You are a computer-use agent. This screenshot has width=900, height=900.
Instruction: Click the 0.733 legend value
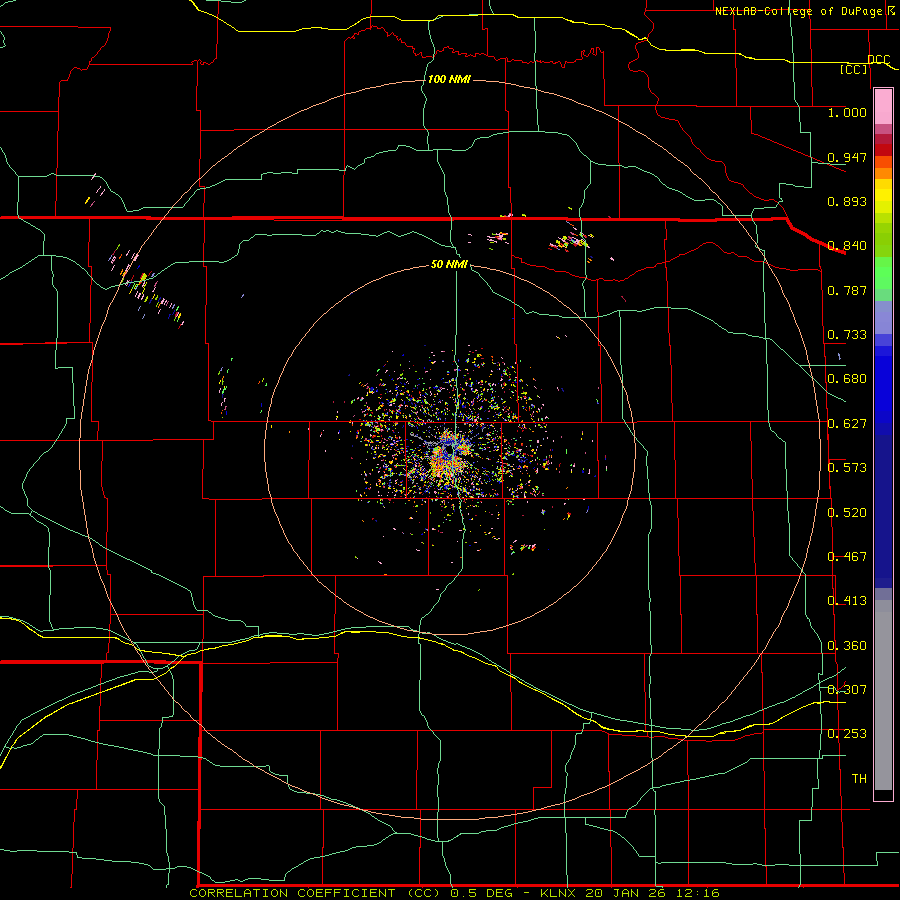click(x=847, y=335)
